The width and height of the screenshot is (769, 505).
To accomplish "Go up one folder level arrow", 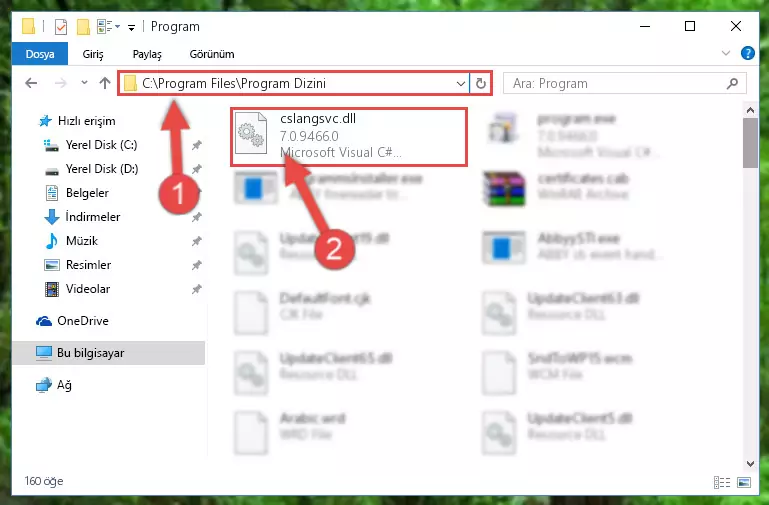I will (x=104, y=83).
